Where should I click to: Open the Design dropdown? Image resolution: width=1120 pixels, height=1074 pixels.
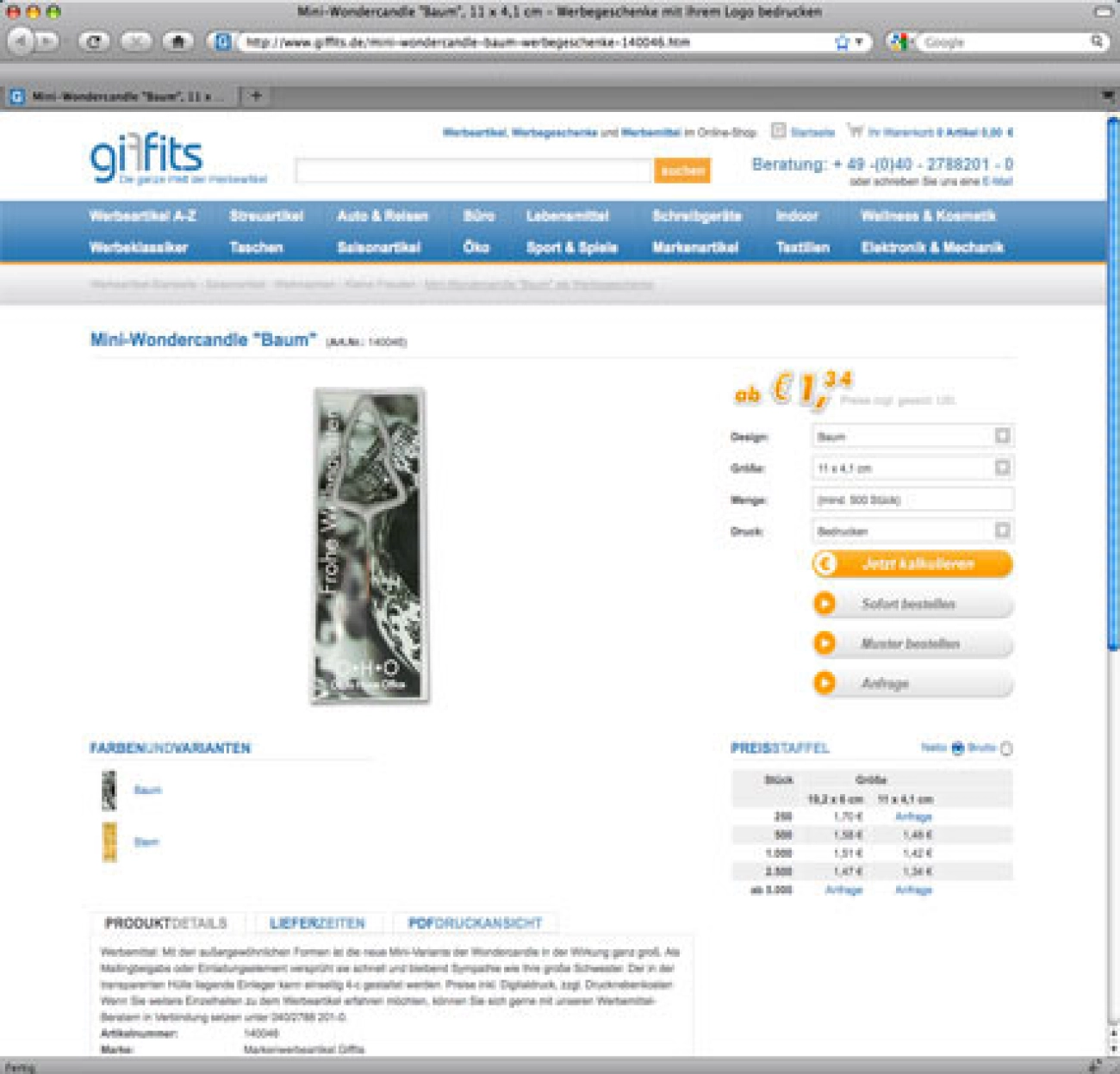1002,436
